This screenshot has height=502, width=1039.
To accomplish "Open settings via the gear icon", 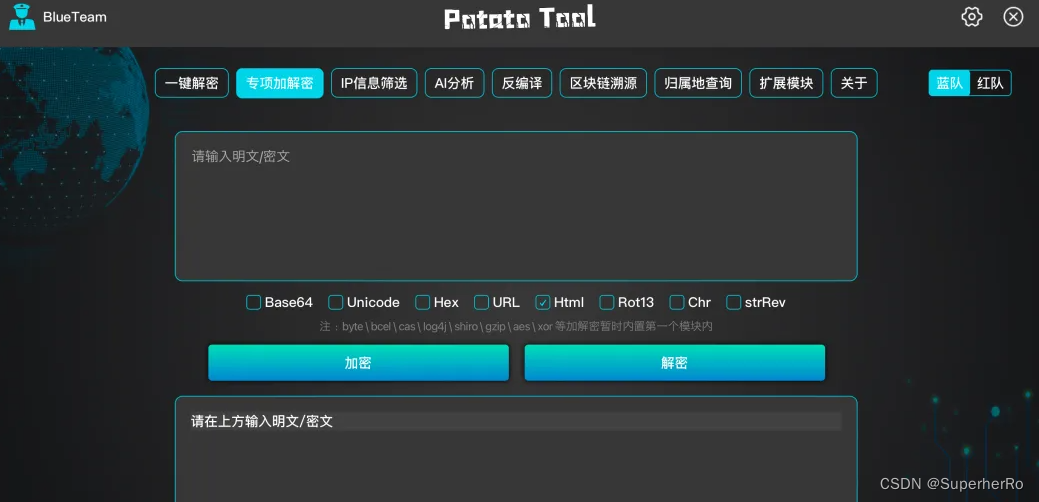I will [x=971, y=17].
